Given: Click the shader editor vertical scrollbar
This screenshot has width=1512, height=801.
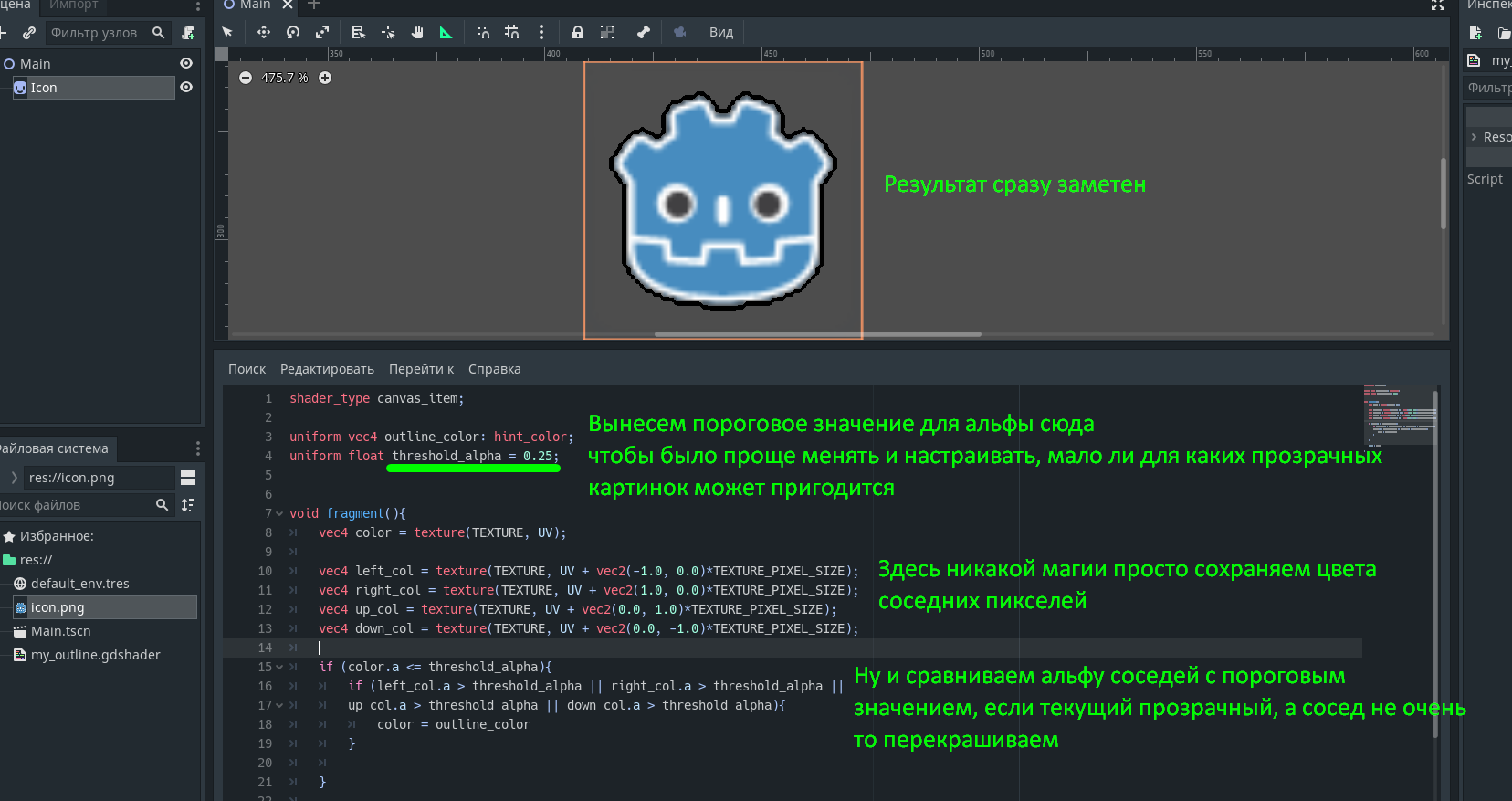Looking at the screenshot, I should click(1435, 564).
